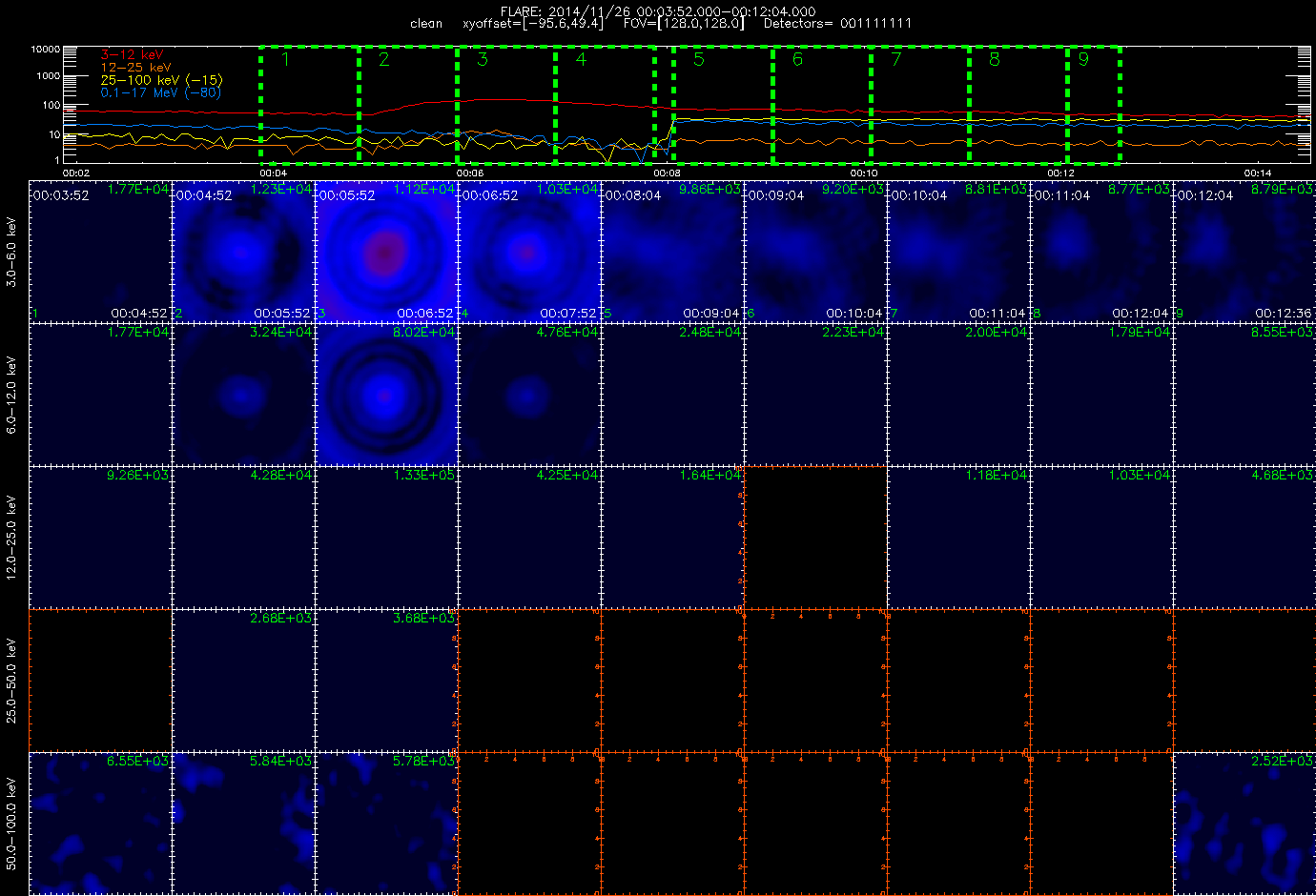The width and height of the screenshot is (1316, 896).
Task: Click the '3.0-6.0 keV' row label
Action: coord(11,252)
